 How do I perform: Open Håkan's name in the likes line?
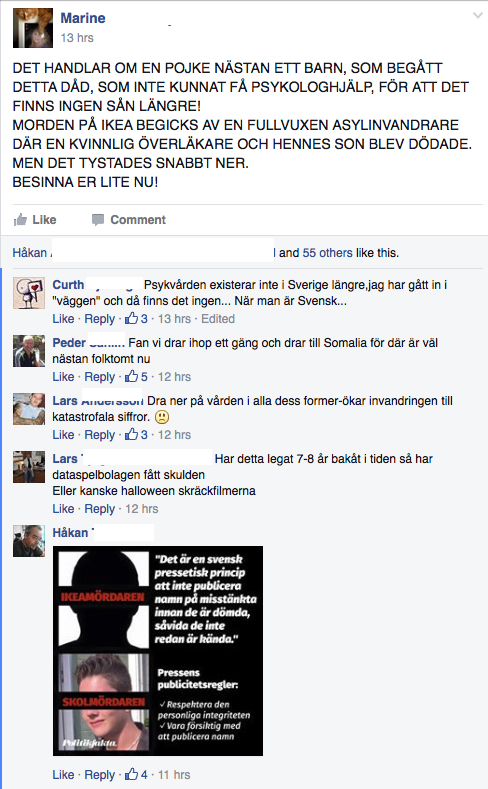coord(30,253)
